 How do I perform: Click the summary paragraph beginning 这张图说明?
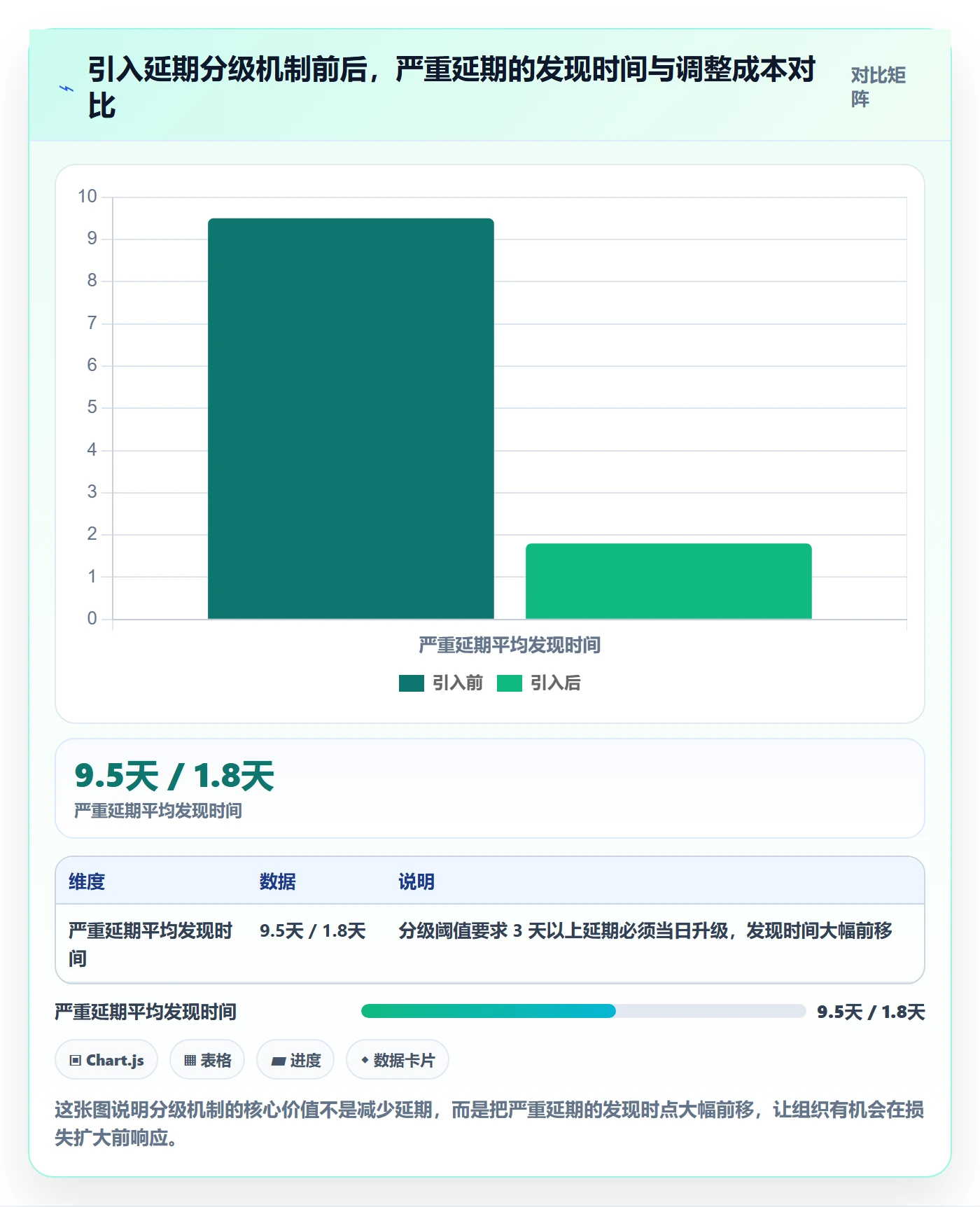point(489,1124)
